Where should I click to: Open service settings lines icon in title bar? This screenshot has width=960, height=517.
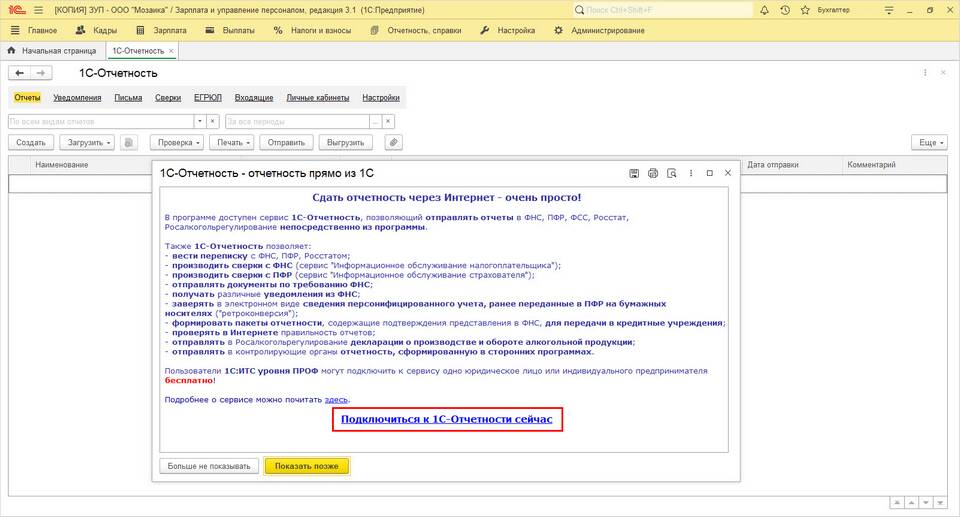[889, 10]
